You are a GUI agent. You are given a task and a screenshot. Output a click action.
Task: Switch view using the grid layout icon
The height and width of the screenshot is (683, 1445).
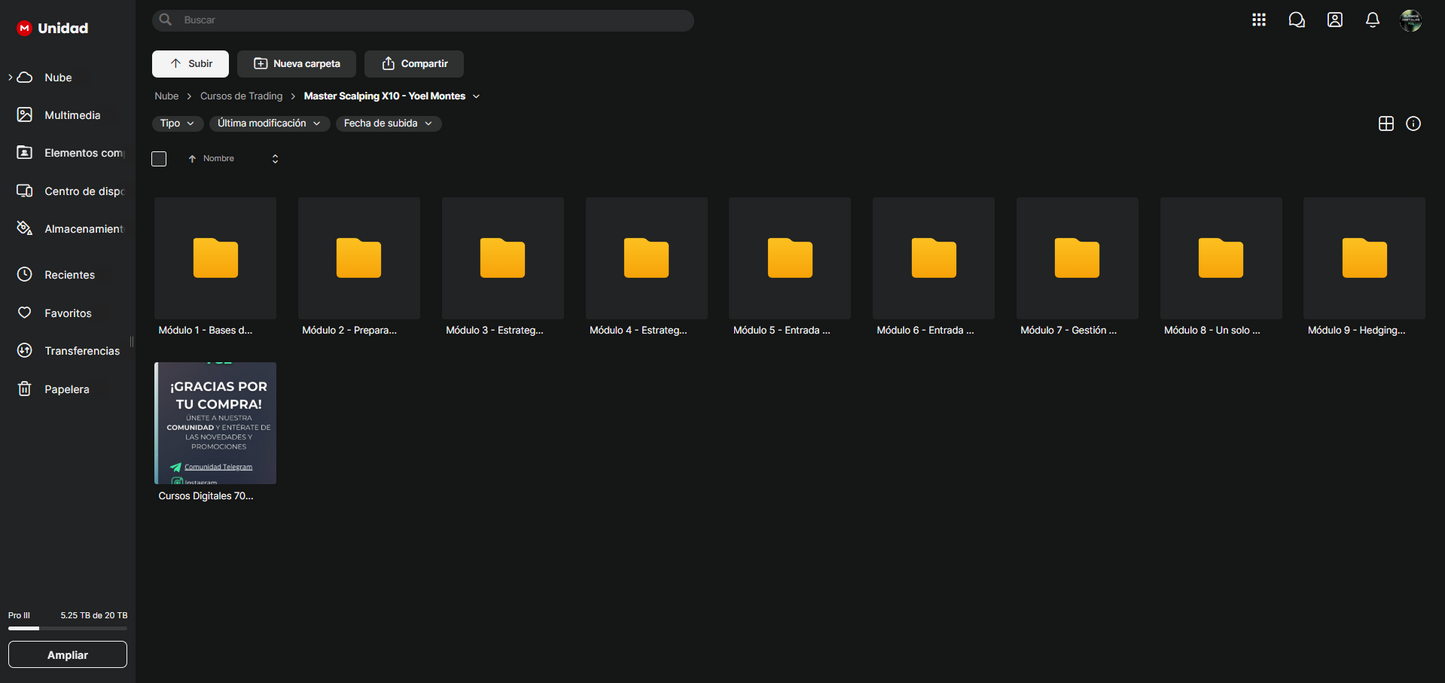(x=1386, y=124)
